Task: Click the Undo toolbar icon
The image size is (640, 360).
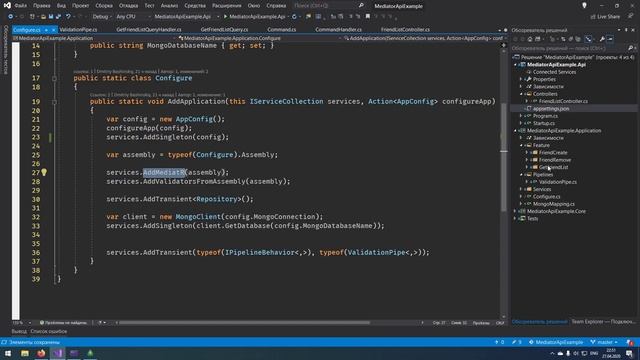Action: click(x=68, y=17)
